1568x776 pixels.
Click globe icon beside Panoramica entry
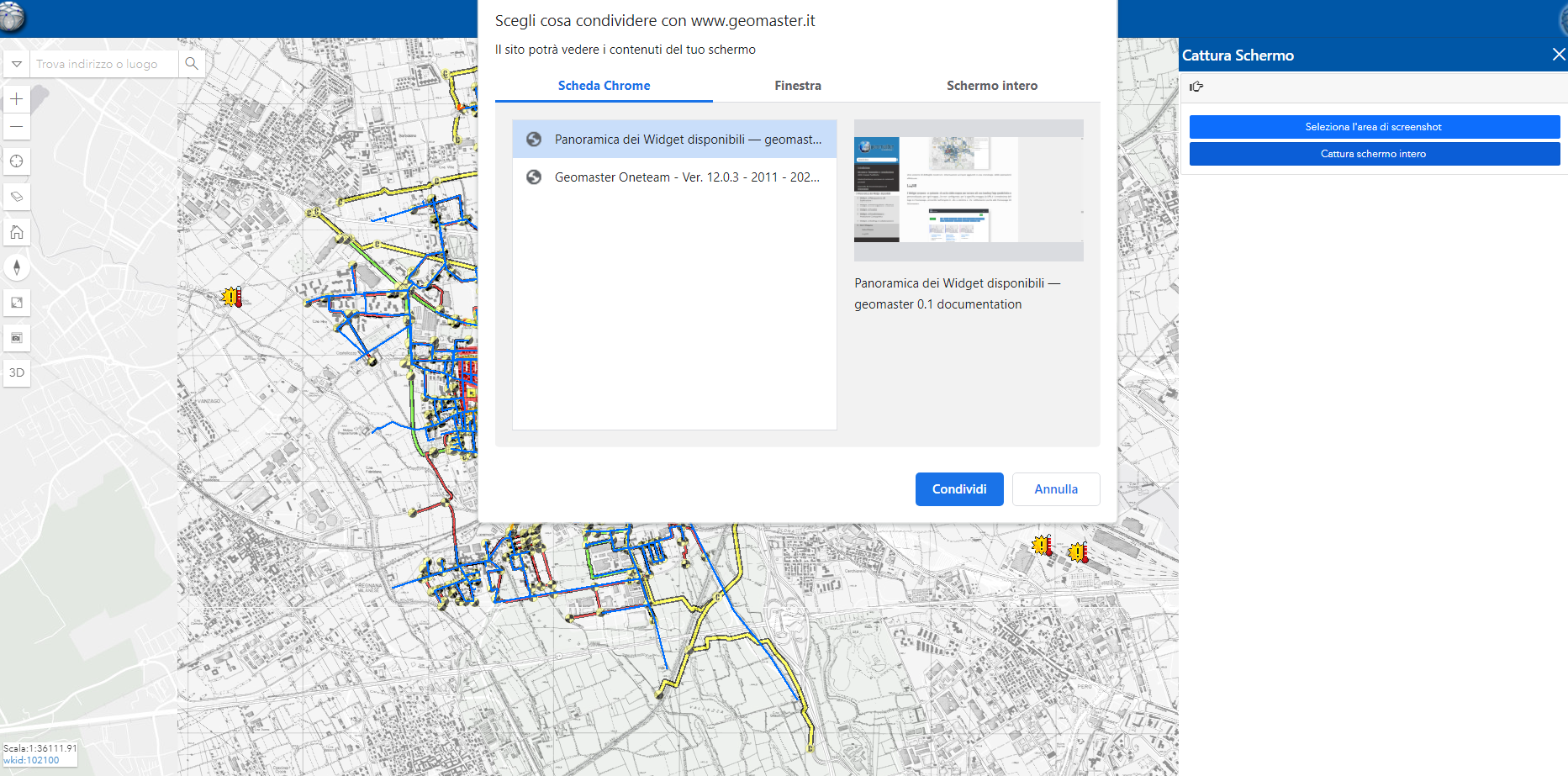534,140
